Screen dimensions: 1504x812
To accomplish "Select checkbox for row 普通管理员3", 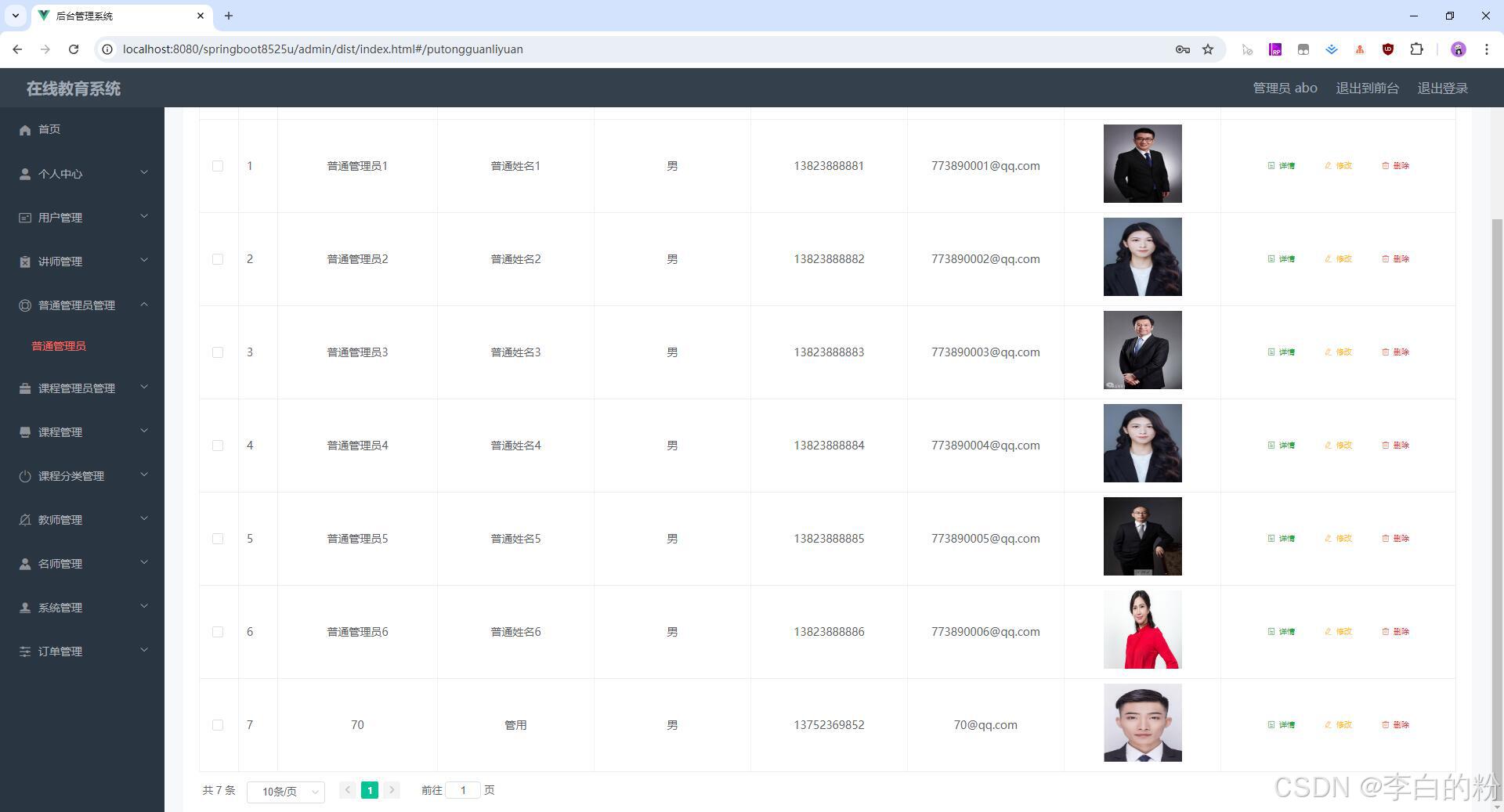I will 218,352.
